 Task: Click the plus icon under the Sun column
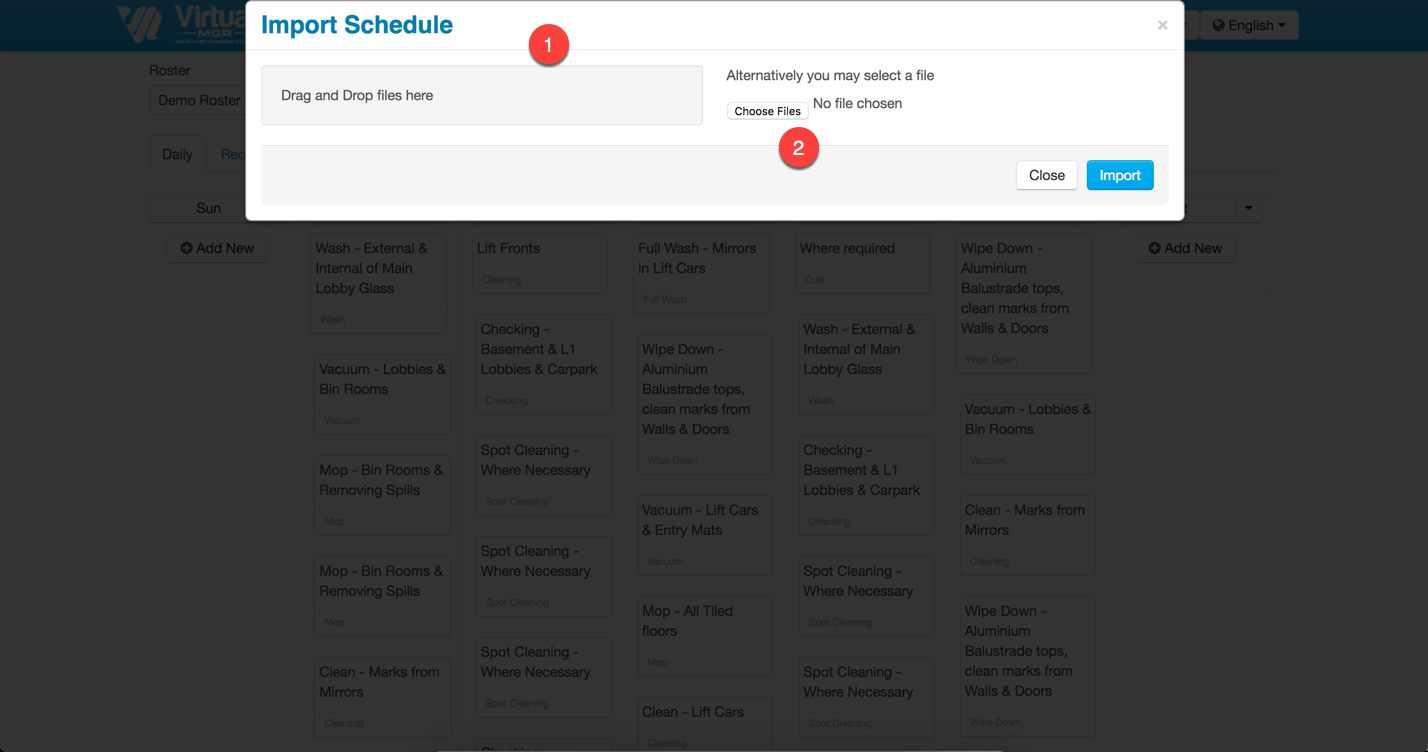click(x=186, y=248)
